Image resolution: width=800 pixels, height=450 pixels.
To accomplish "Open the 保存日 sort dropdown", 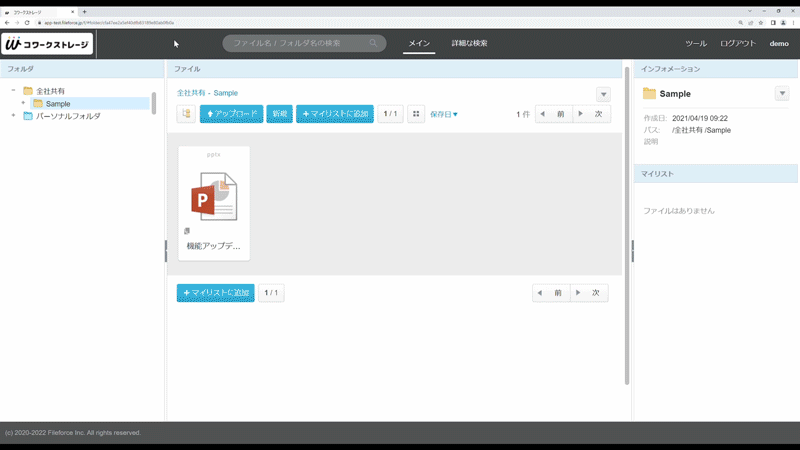I will pos(444,114).
